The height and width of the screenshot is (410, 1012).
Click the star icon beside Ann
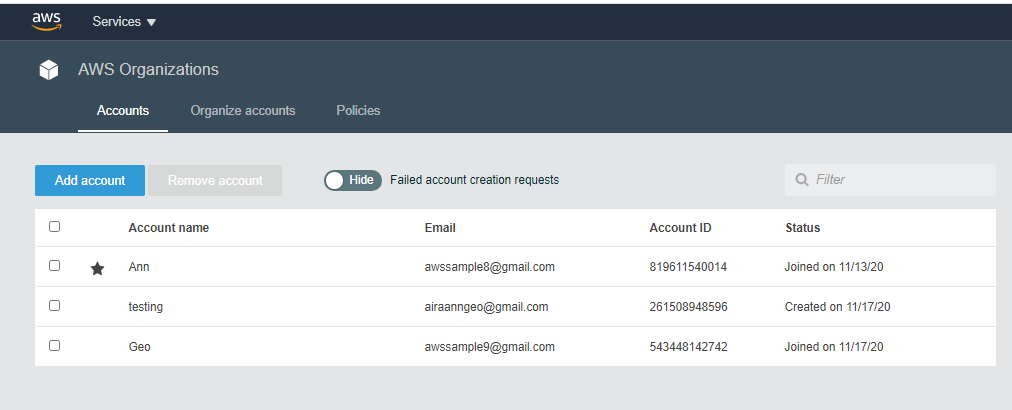point(97,268)
